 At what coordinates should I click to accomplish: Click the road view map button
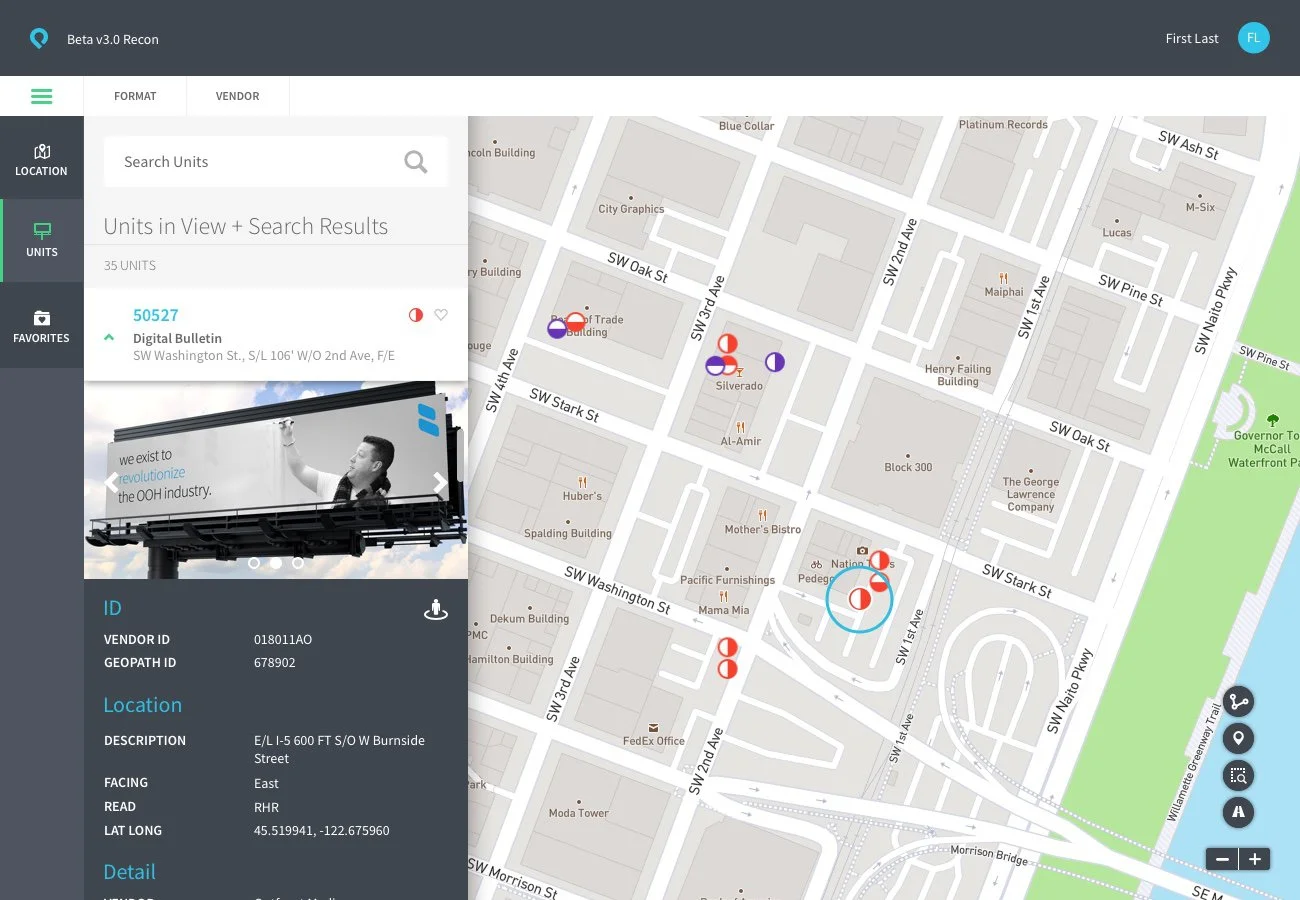[x=1239, y=812]
